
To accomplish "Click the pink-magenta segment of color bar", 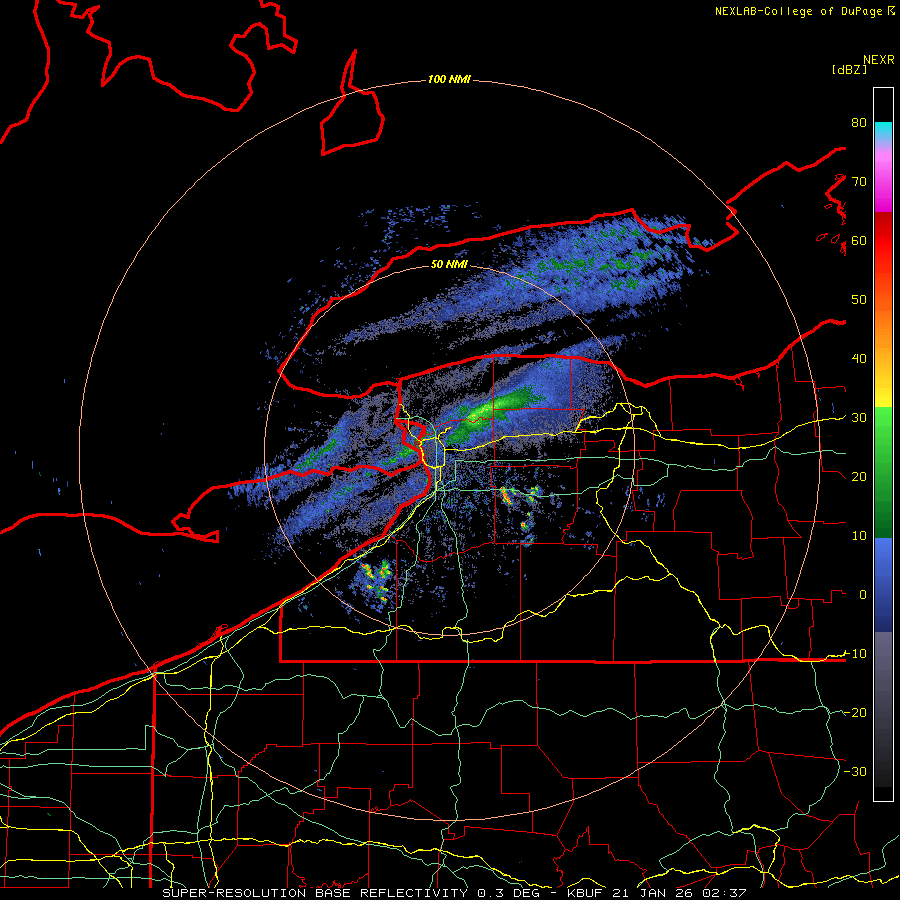I will point(883,178).
